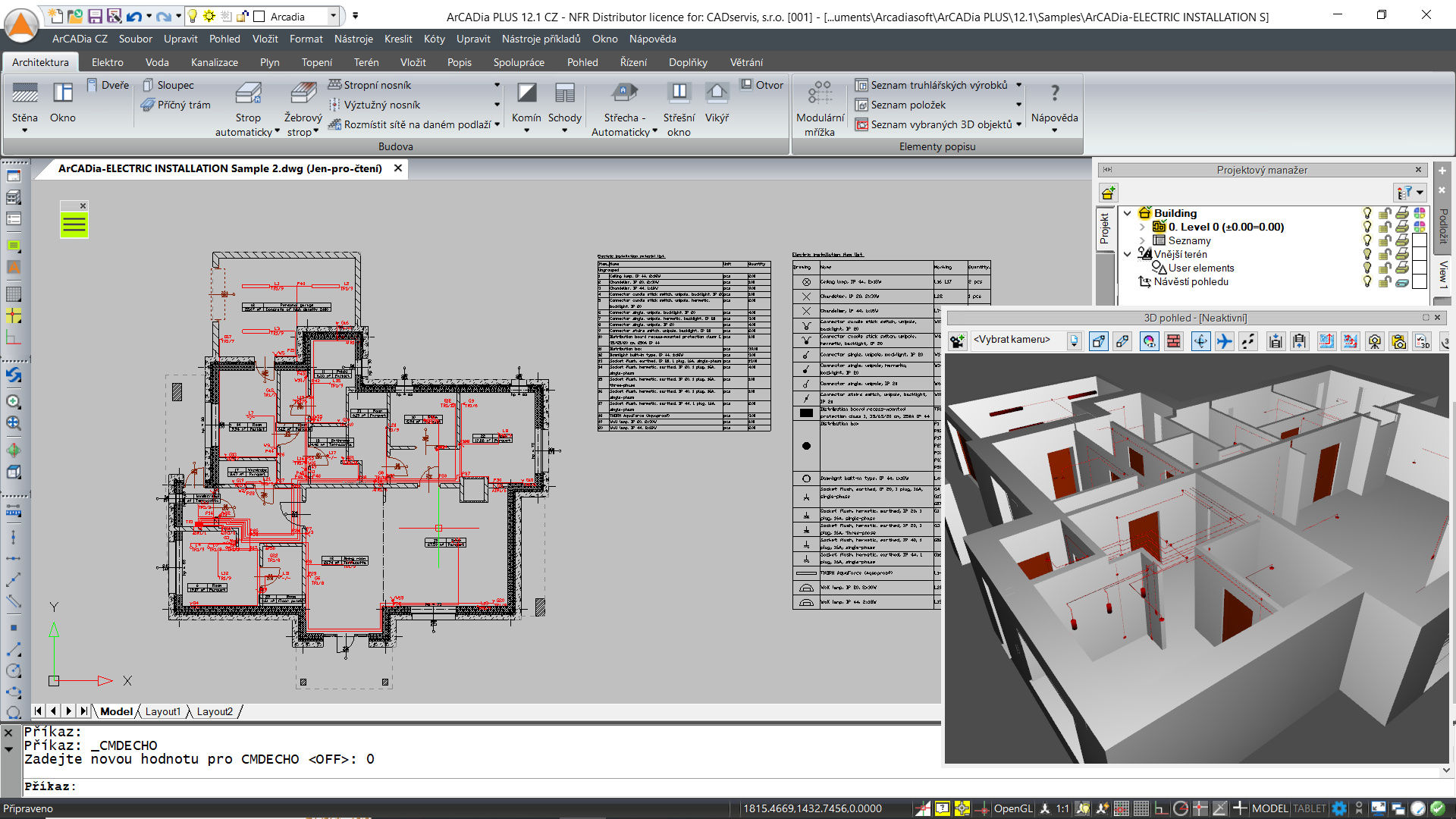Click Výztužný nosník button
This screenshot has width=1456, height=819.
pos(375,105)
